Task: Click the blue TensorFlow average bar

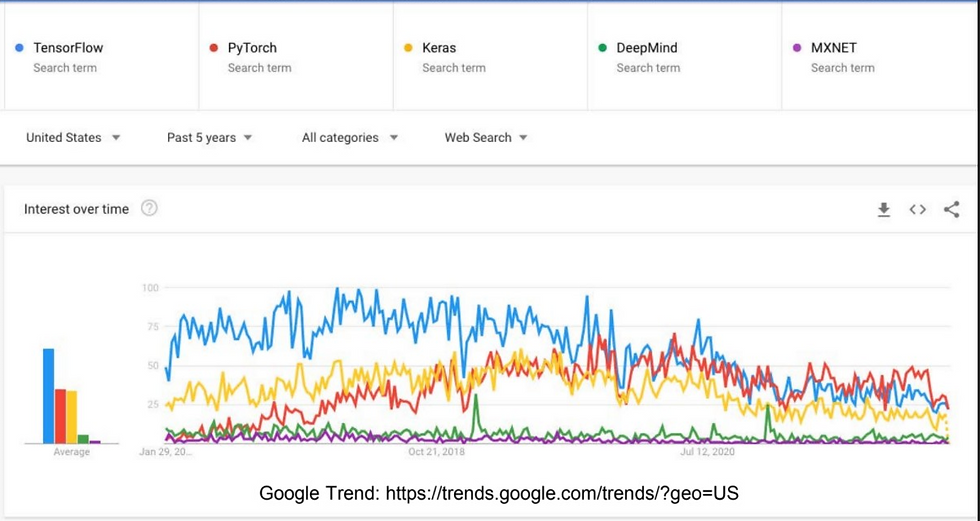Action: click(x=48, y=396)
